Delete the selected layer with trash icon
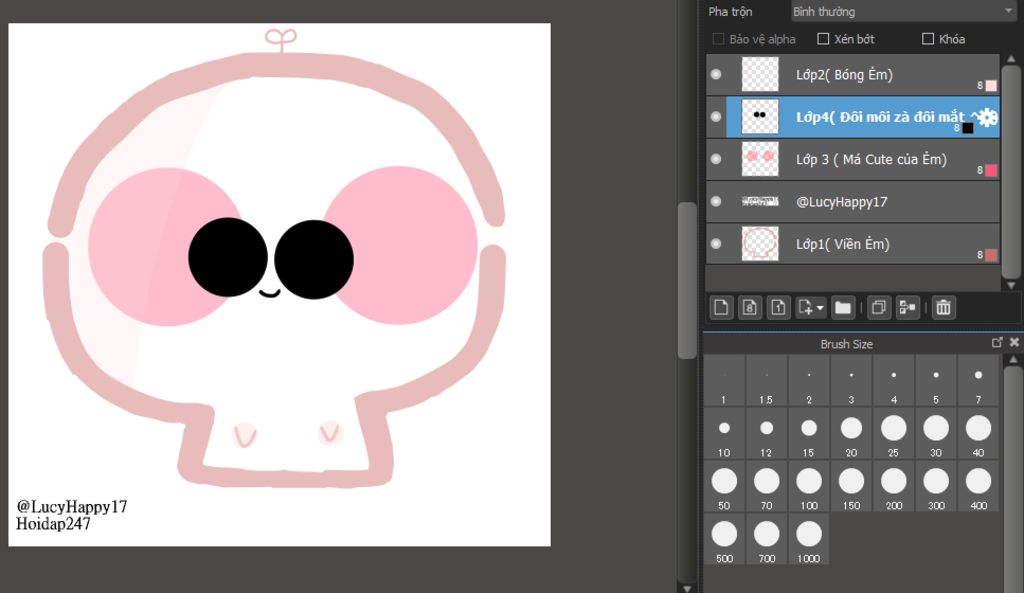 pos(942,308)
